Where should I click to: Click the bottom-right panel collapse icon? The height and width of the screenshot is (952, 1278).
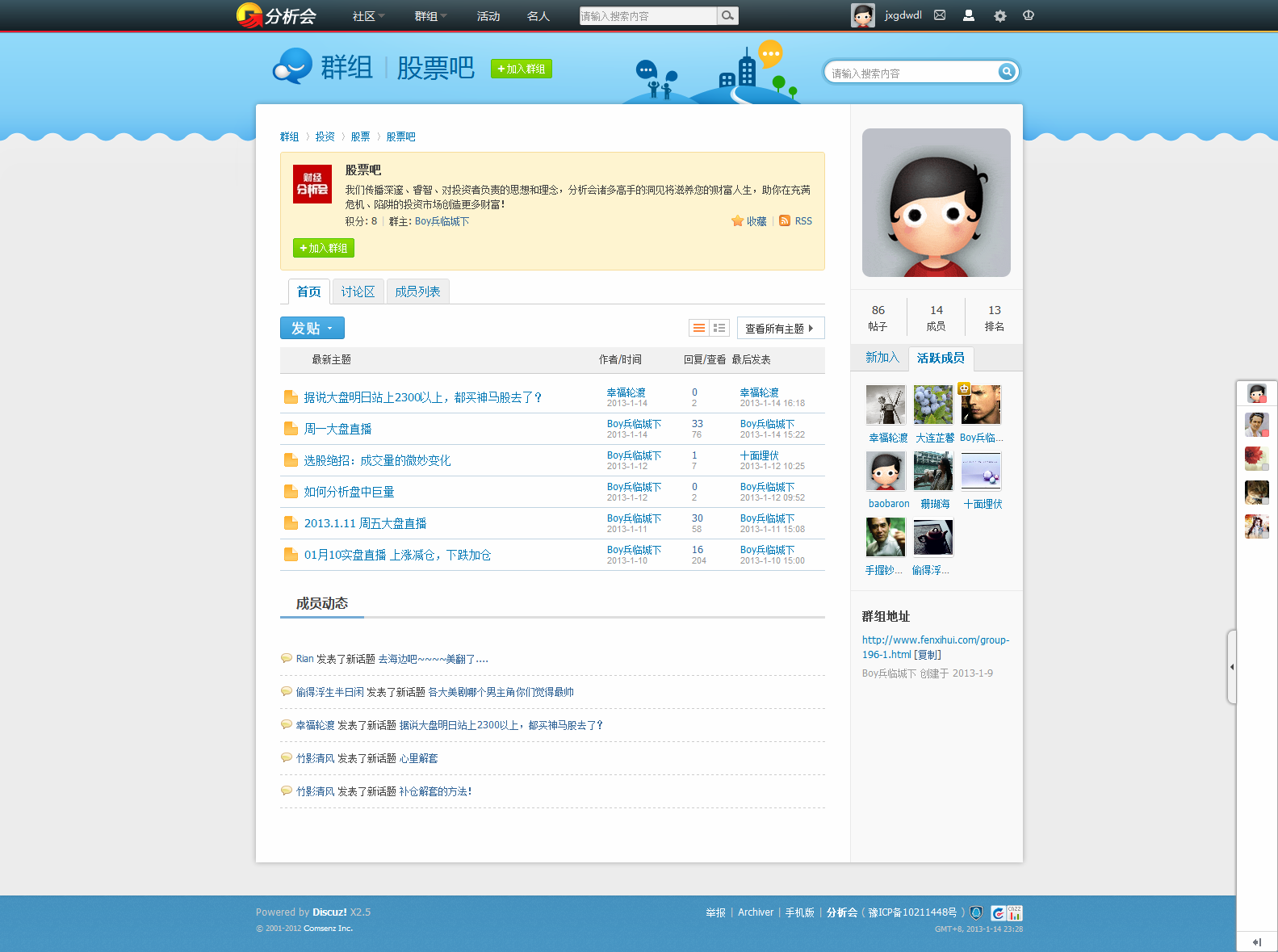click(x=1257, y=942)
